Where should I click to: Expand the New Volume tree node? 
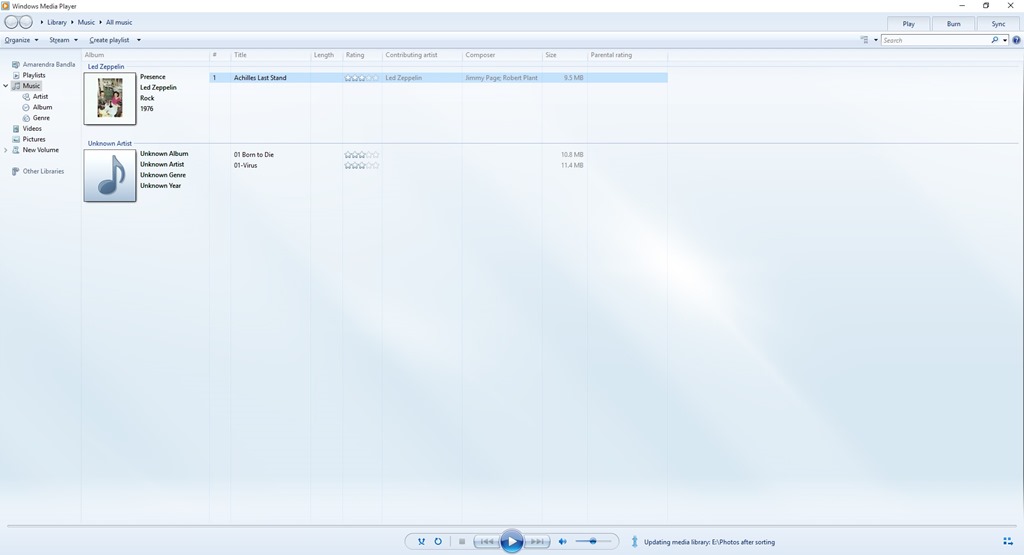coord(6,150)
